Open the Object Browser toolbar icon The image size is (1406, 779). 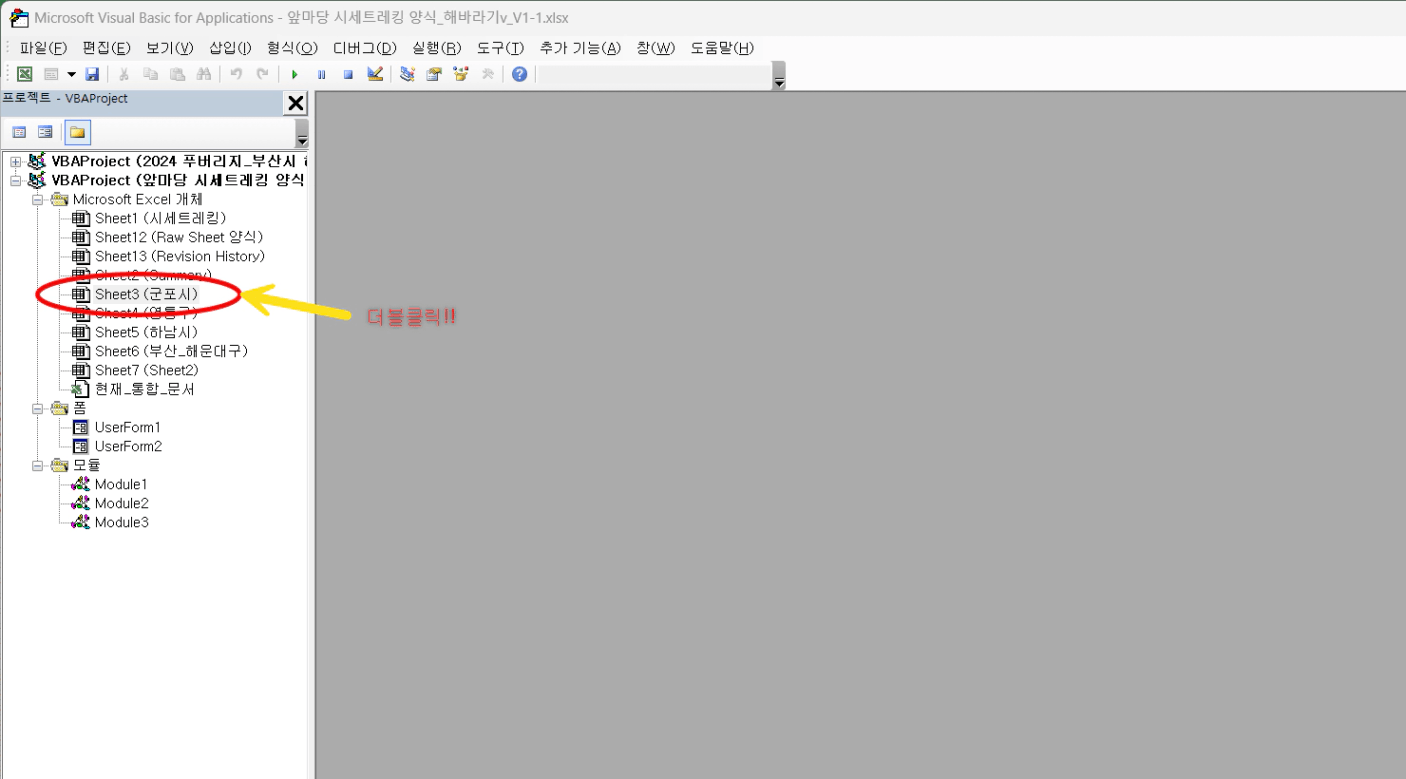click(461, 74)
